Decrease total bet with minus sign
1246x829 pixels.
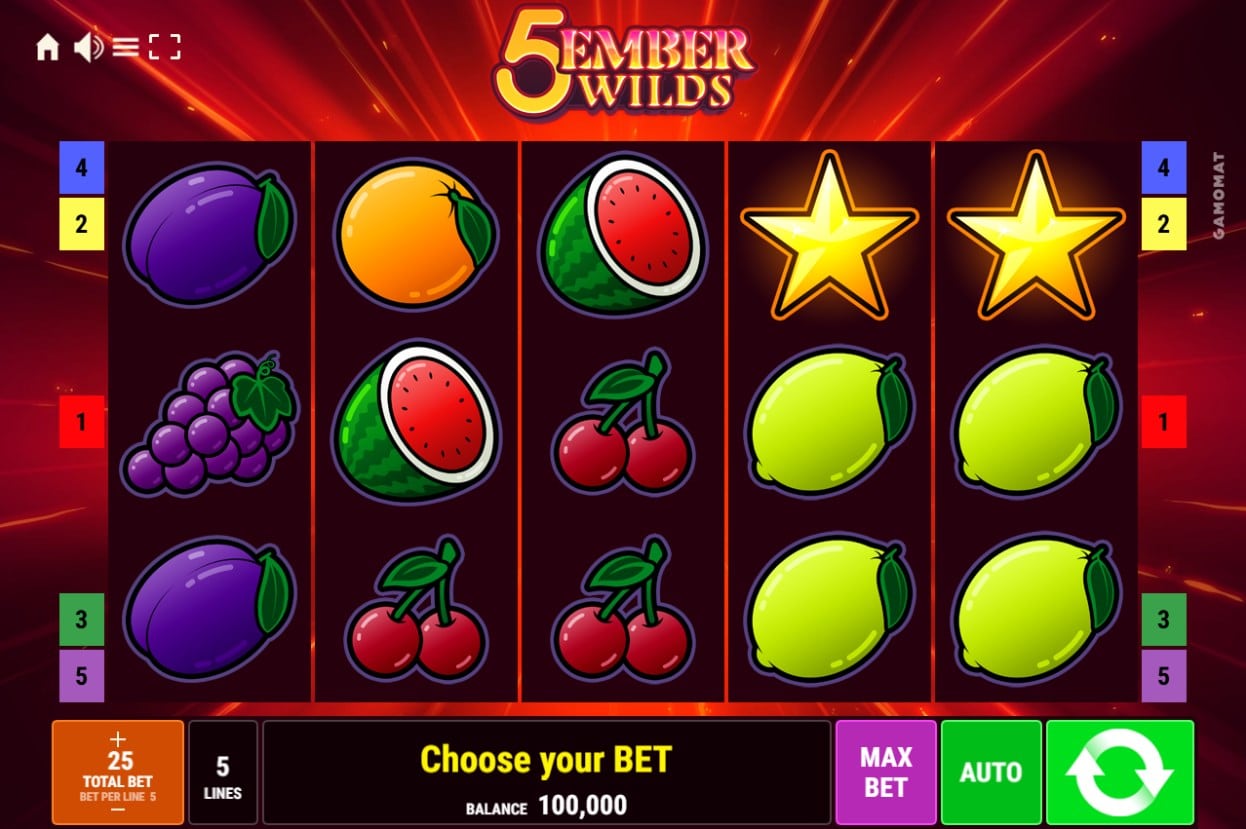(x=118, y=808)
